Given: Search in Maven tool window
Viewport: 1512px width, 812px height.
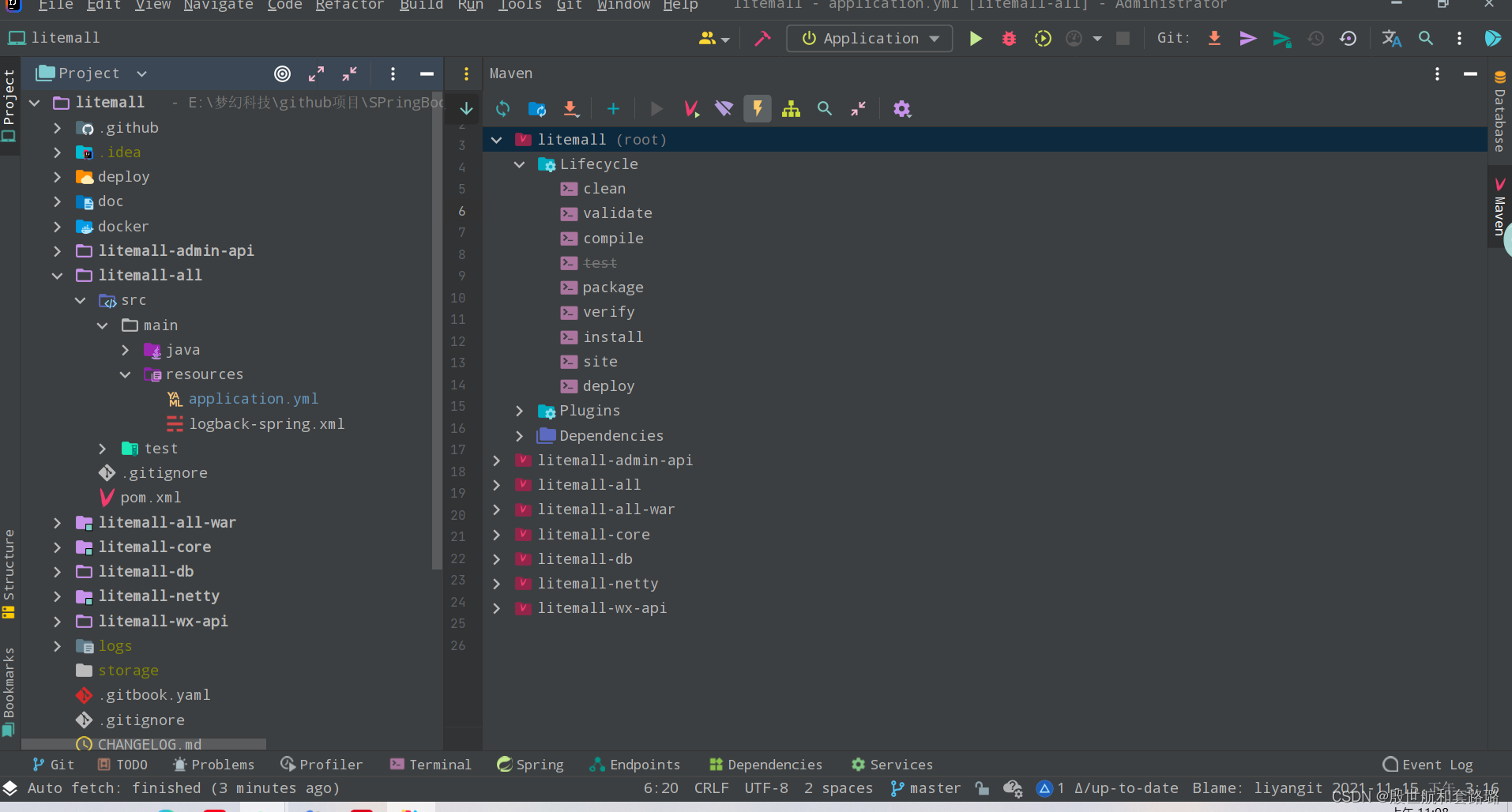Looking at the screenshot, I should coord(825,109).
